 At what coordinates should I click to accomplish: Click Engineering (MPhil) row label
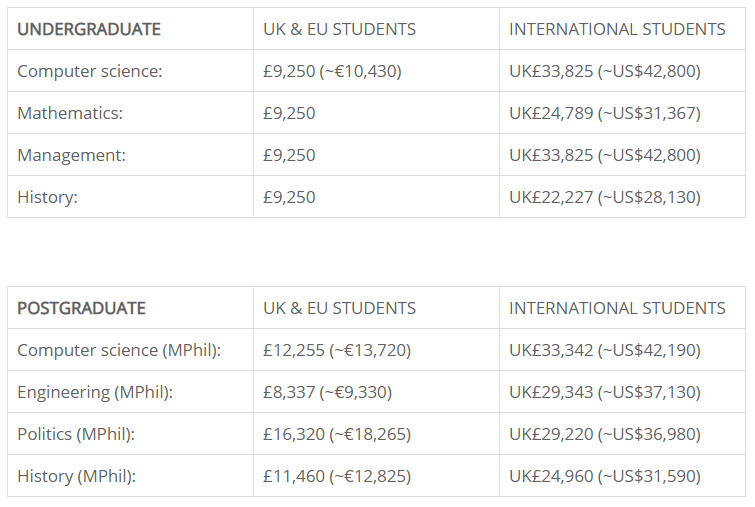coord(95,392)
